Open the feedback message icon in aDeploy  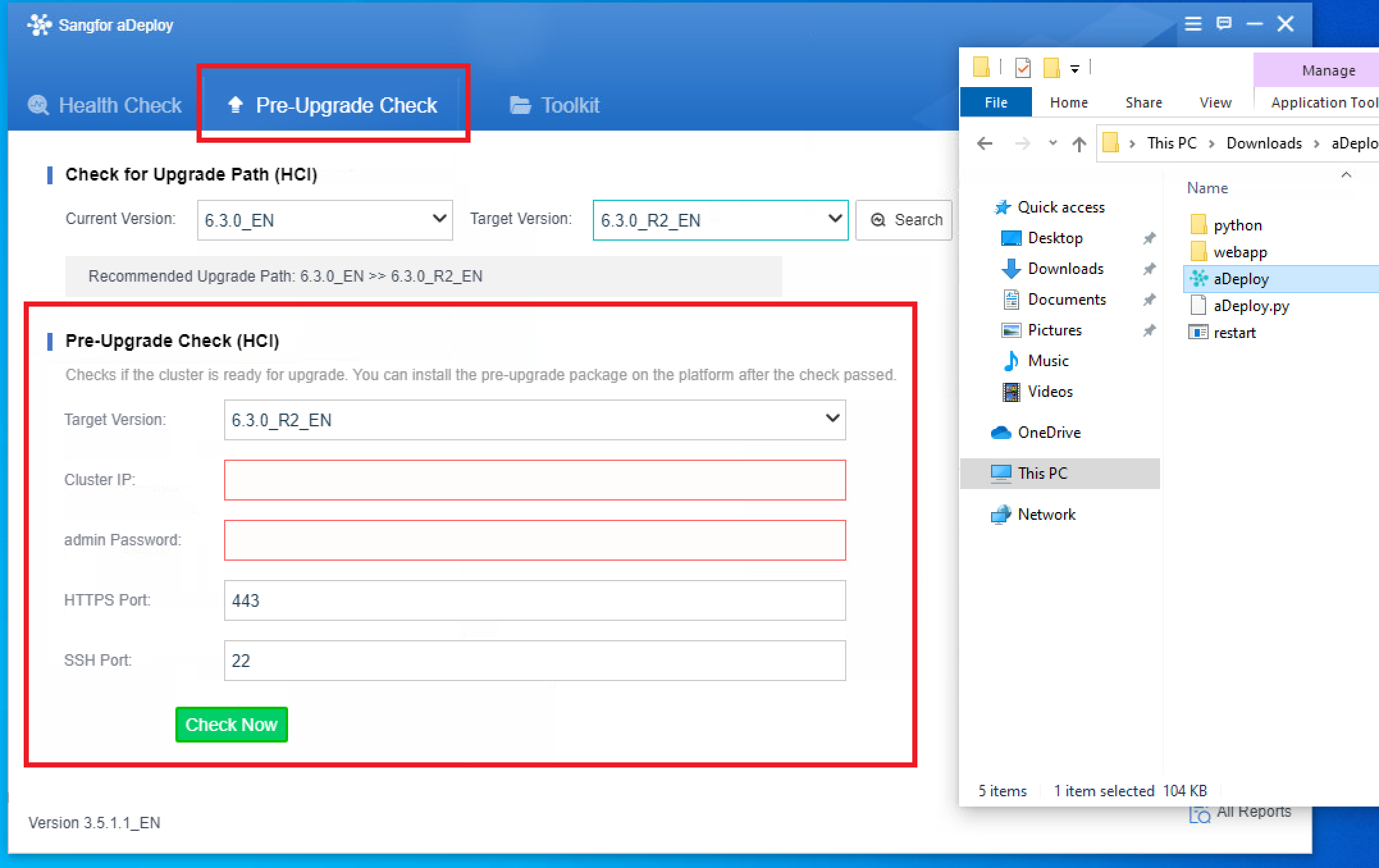pyautogui.click(x=1224, y=24)
